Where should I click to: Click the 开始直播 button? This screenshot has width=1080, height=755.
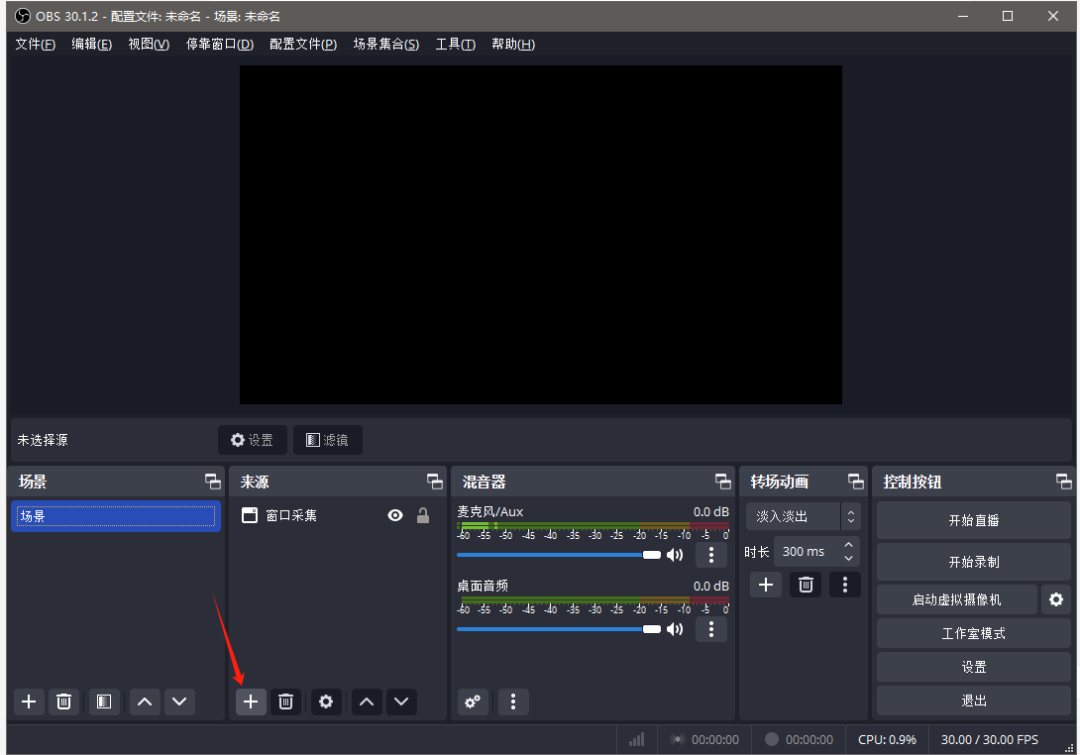(x=973, y=521)
